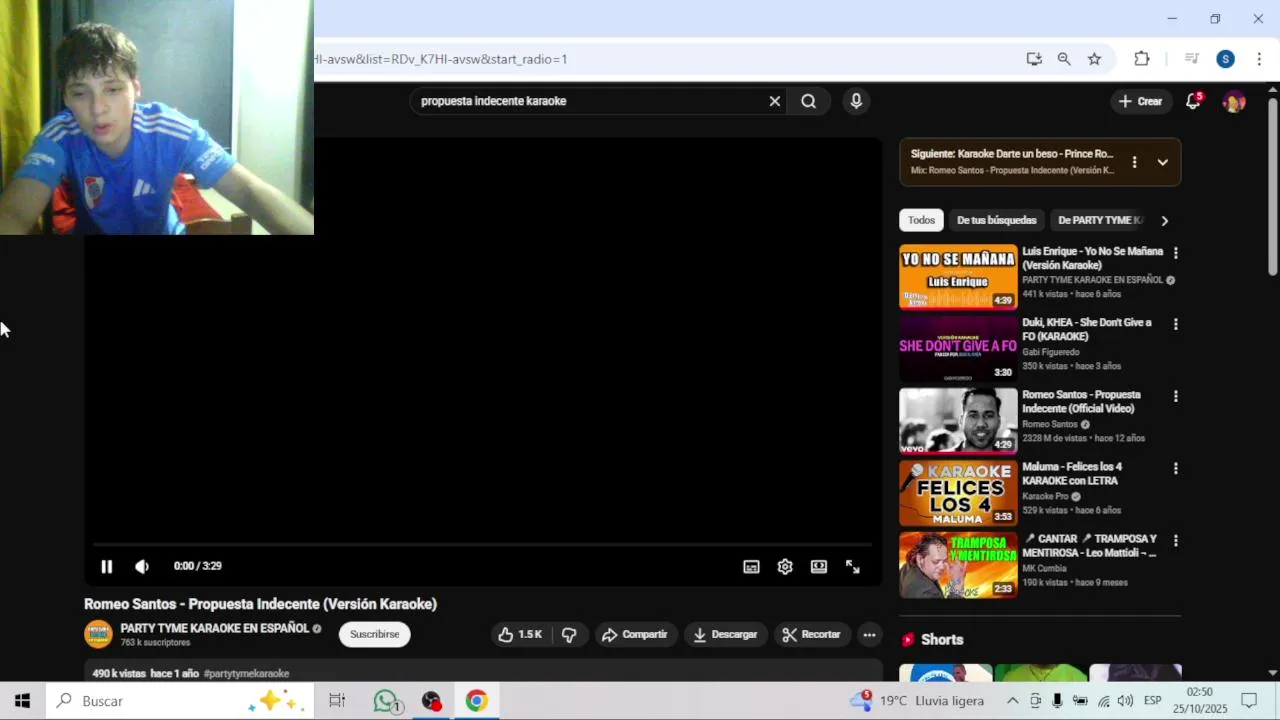This screenshot has height=720, width=1280.
Task: Open Chrome three-dot menu
Action: pos(1259,59)
